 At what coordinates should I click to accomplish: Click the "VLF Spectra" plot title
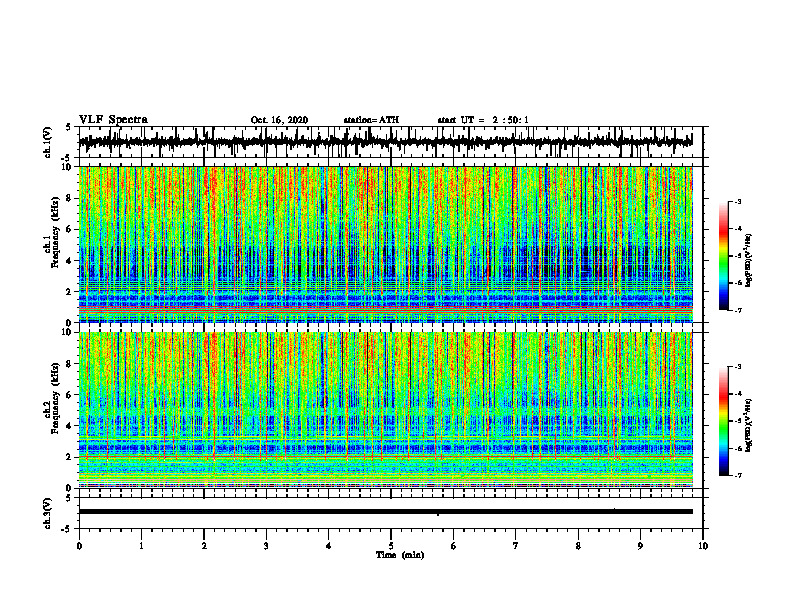point(113,120)
